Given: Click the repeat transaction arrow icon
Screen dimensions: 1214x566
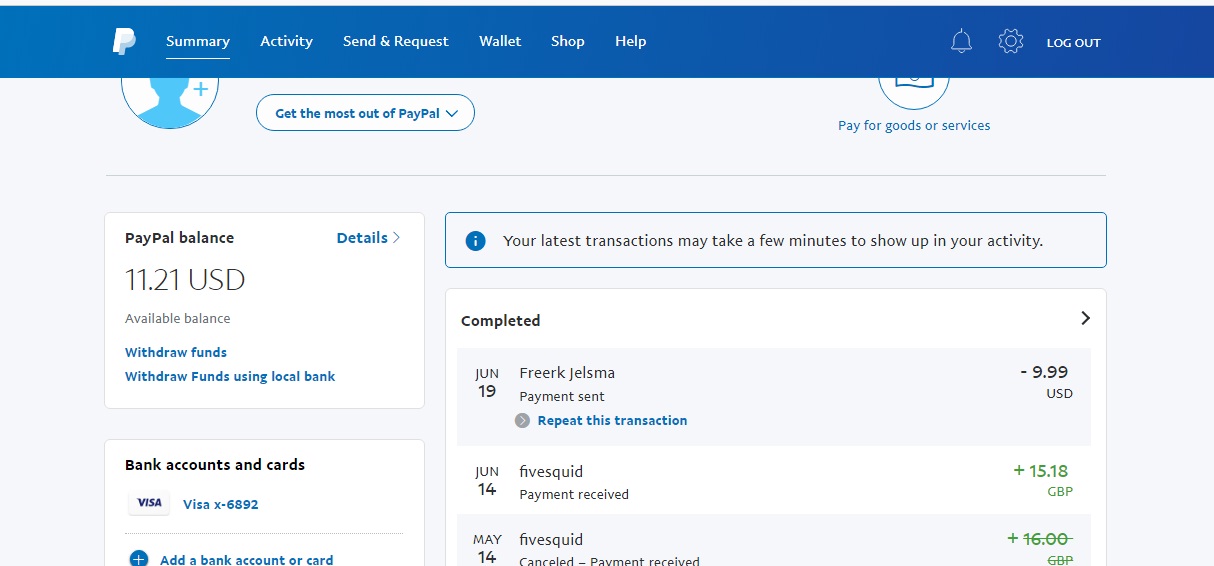Looking at the screenshot, I should pyautogui.click(x=522, y=421).
